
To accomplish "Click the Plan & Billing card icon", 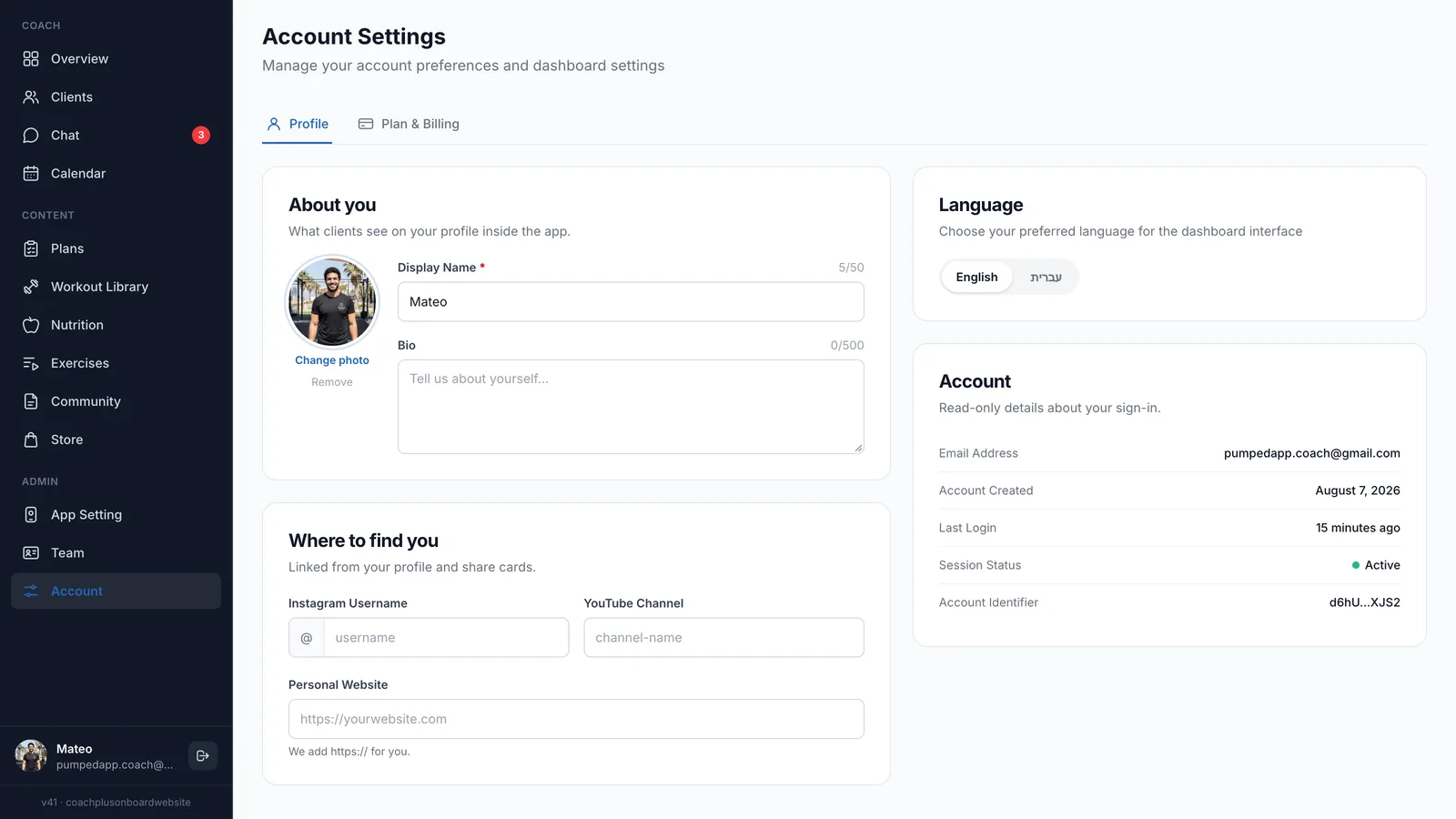I will [366, 124].
